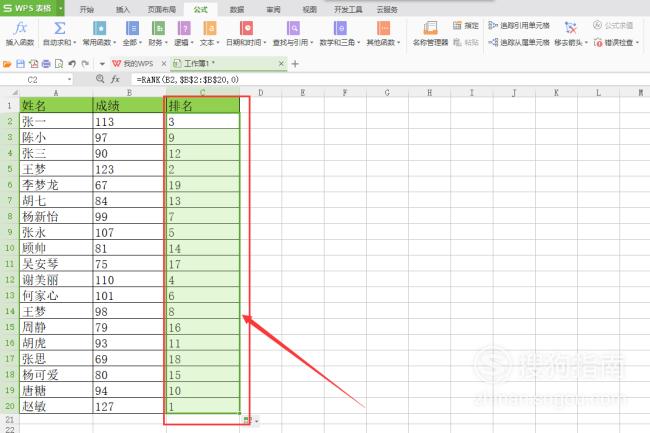The height and width of the screenshot is (433, 650).
Task: Click the formula bar input field
Action: [390, 79]
